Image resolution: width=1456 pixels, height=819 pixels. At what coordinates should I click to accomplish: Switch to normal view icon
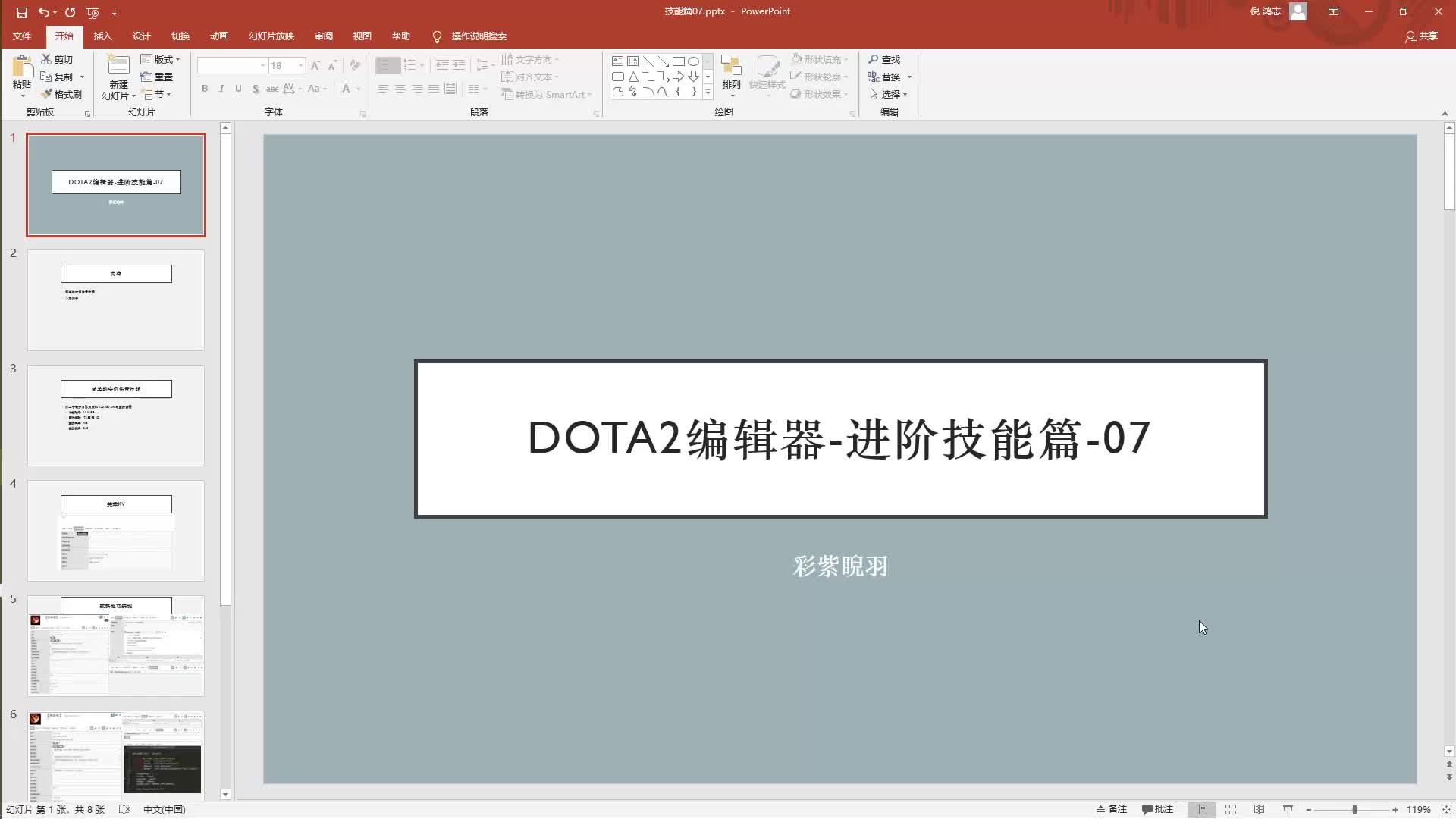[1202, 809]
